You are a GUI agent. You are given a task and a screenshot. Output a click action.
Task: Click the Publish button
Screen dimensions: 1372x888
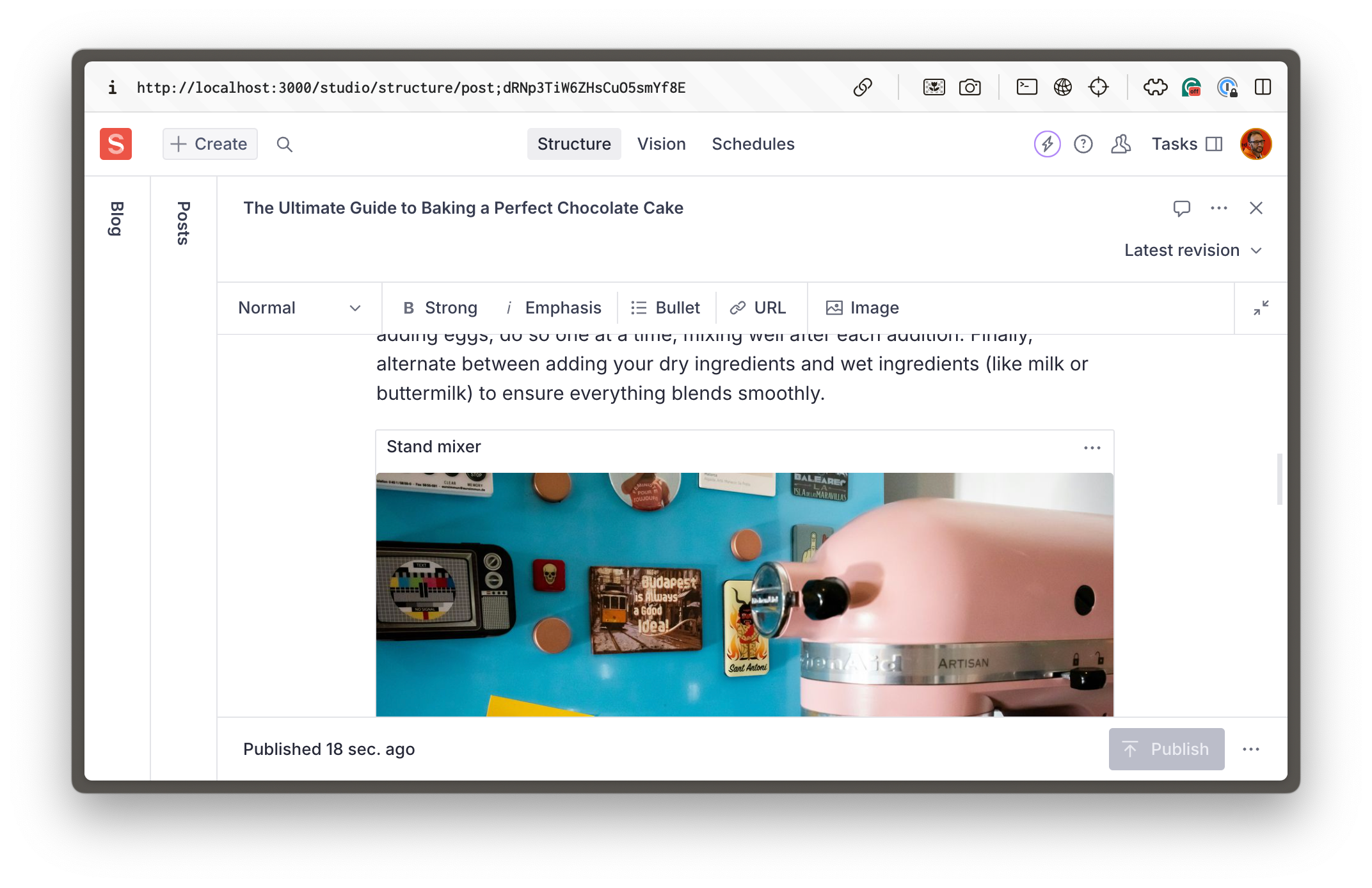[1166, 749]
